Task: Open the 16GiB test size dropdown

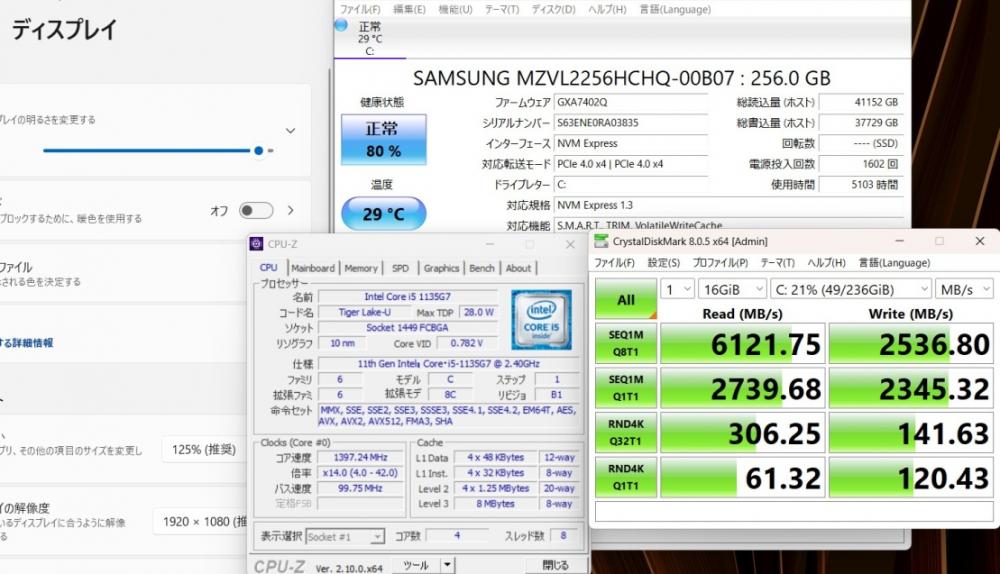Action: [732, 290]
